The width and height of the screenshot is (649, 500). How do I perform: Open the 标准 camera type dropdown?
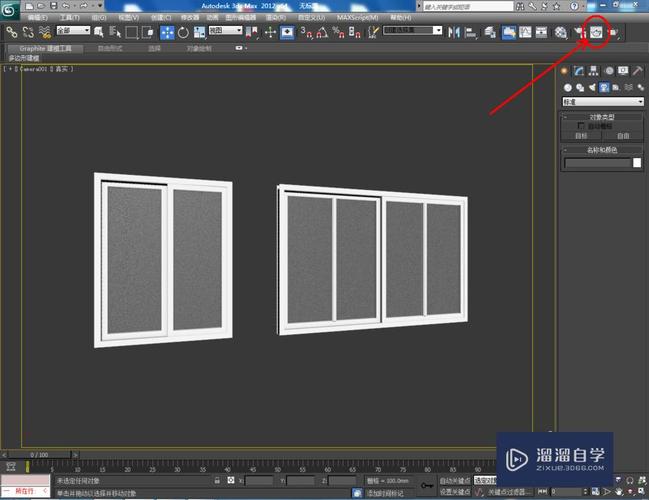click(x=603, y=101)
